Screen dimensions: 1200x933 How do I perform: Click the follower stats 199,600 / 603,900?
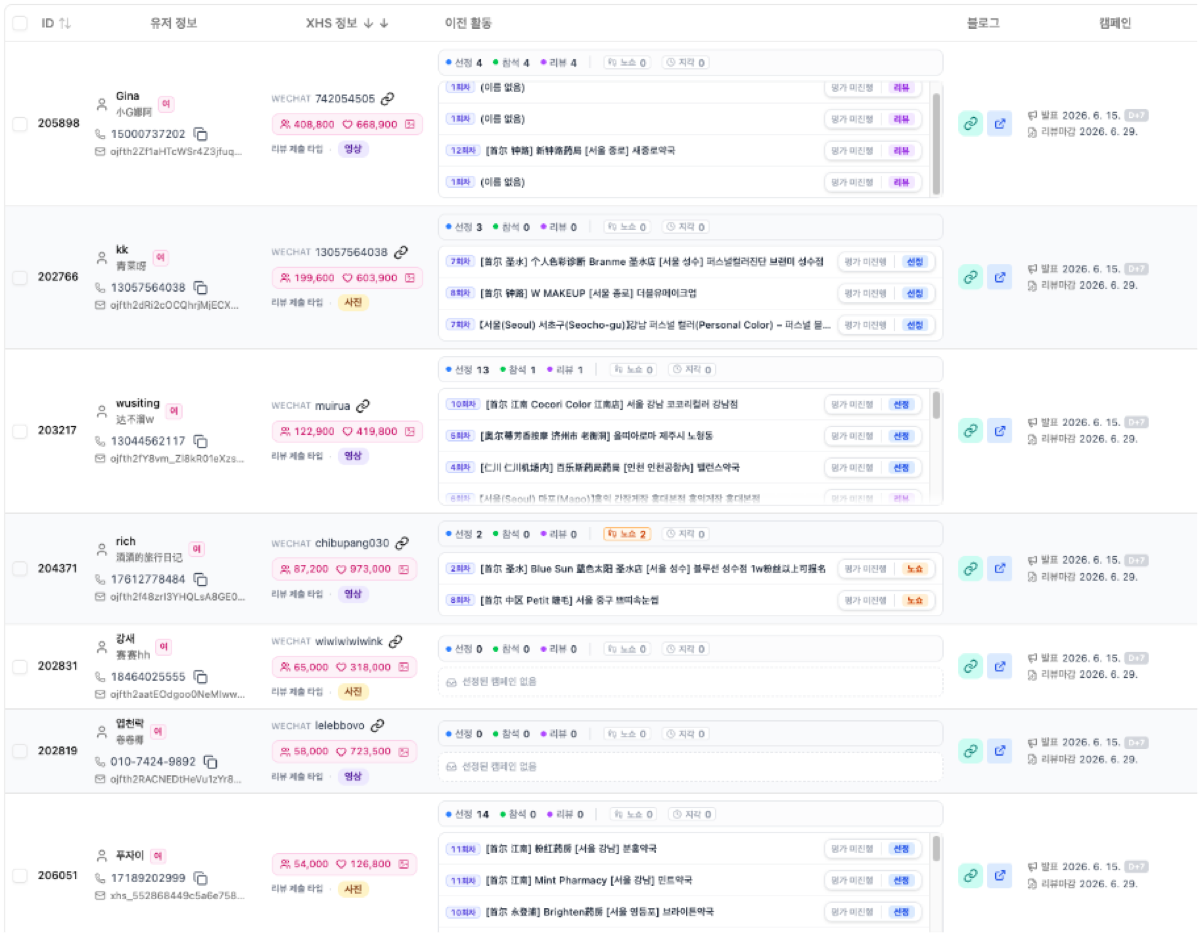pos(347,278)
